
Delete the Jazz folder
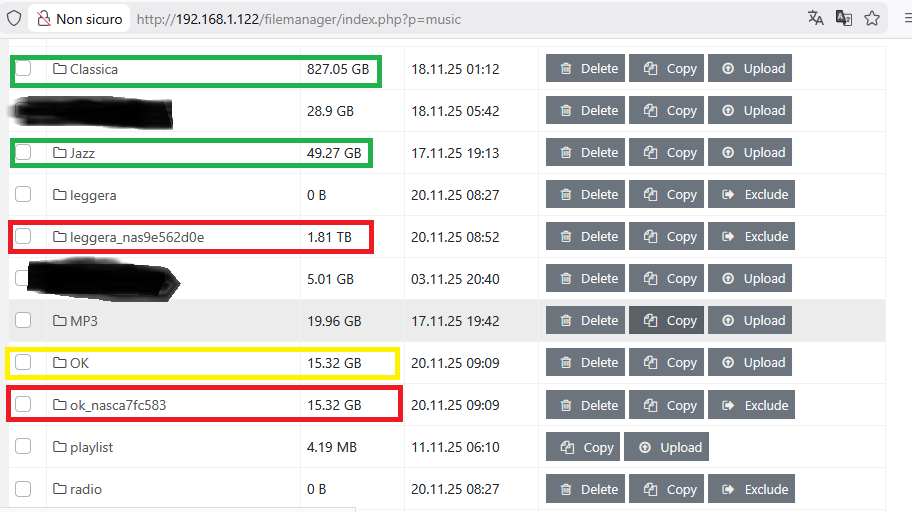pyautogui.click(x=586, y=153)
